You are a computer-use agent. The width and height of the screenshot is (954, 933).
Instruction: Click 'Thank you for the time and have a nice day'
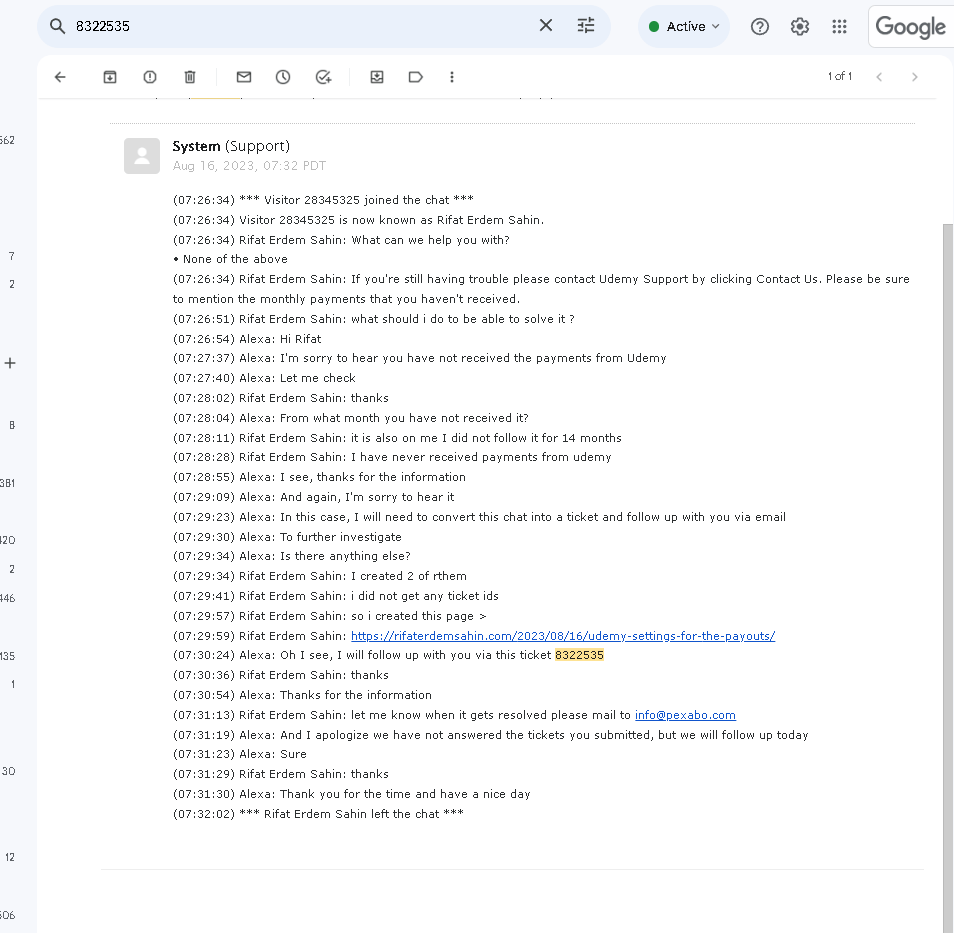click(405, 794)
